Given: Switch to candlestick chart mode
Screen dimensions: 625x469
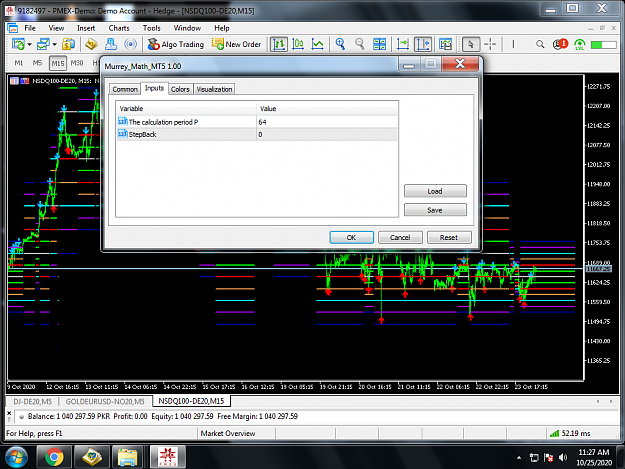Looking at the screenshot, I should [x=298, y=44].
